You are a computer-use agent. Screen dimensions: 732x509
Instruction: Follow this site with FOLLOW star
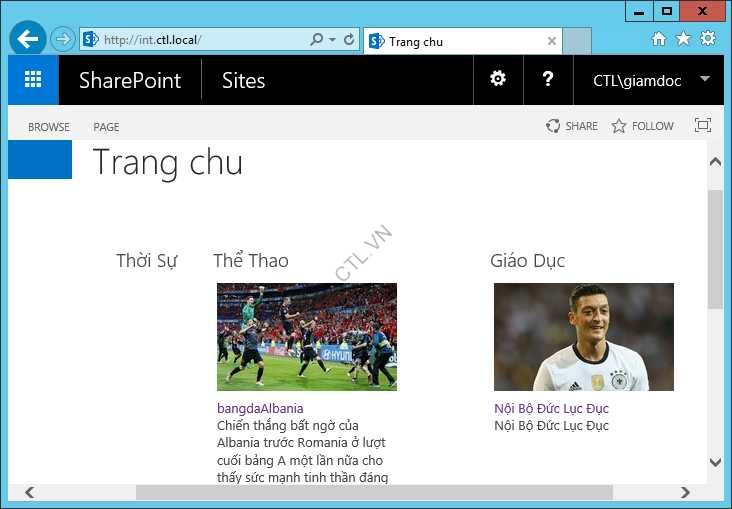[x=643, y=126]
